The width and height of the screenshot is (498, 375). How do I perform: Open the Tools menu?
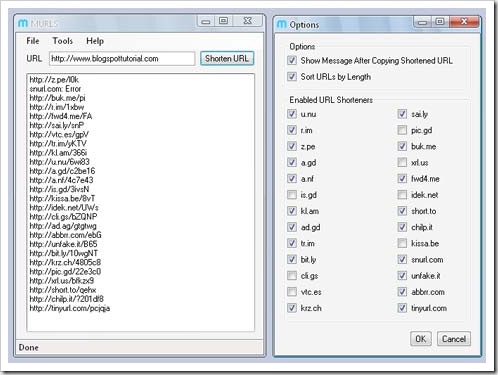pos(63,41)
